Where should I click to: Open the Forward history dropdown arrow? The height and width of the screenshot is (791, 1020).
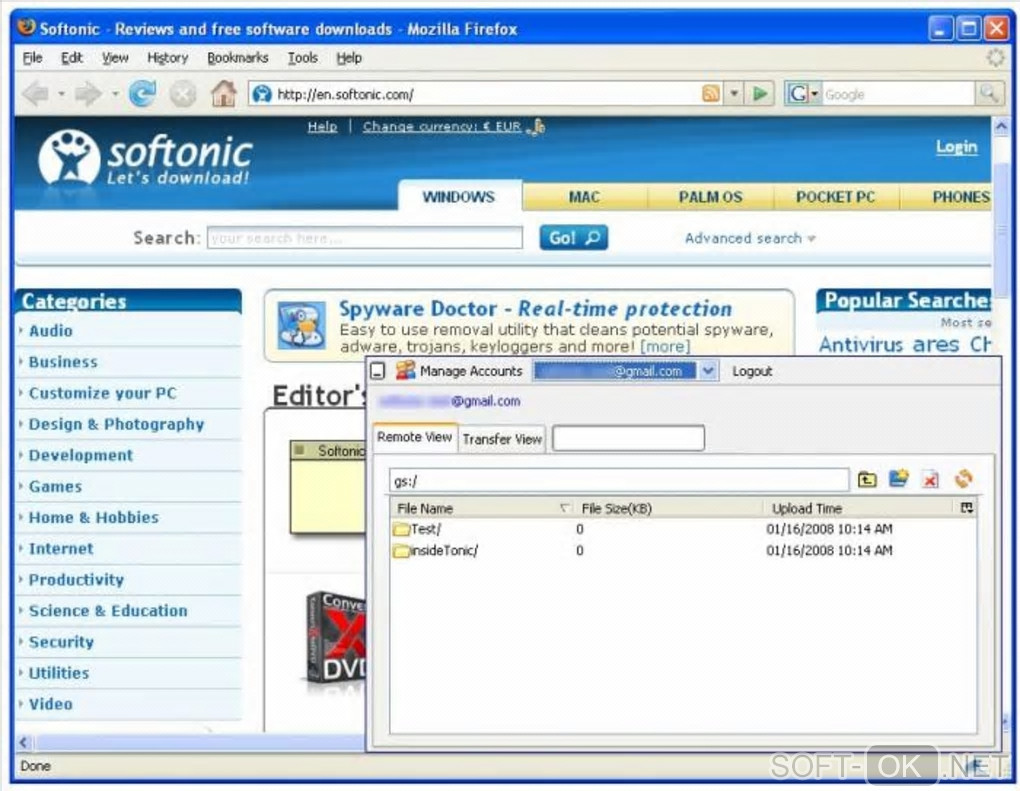click(115, 94)
